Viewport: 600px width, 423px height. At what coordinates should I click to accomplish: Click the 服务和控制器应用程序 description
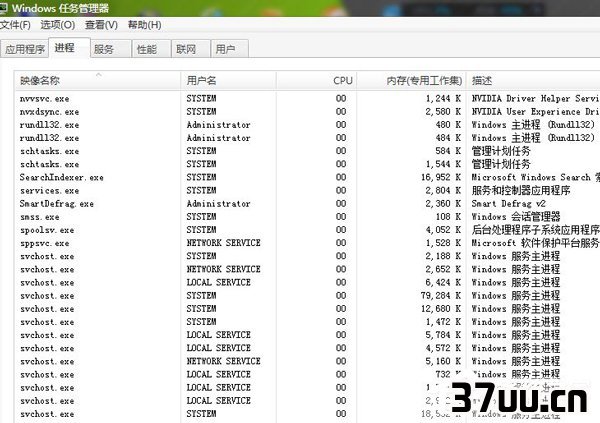pos(521,191)
